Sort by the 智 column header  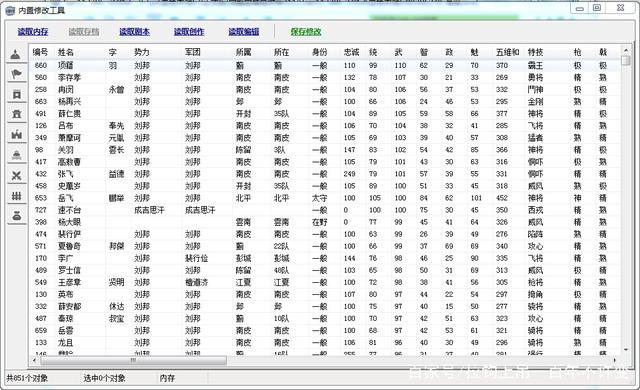pyautogui.click(x=424, y=52)
